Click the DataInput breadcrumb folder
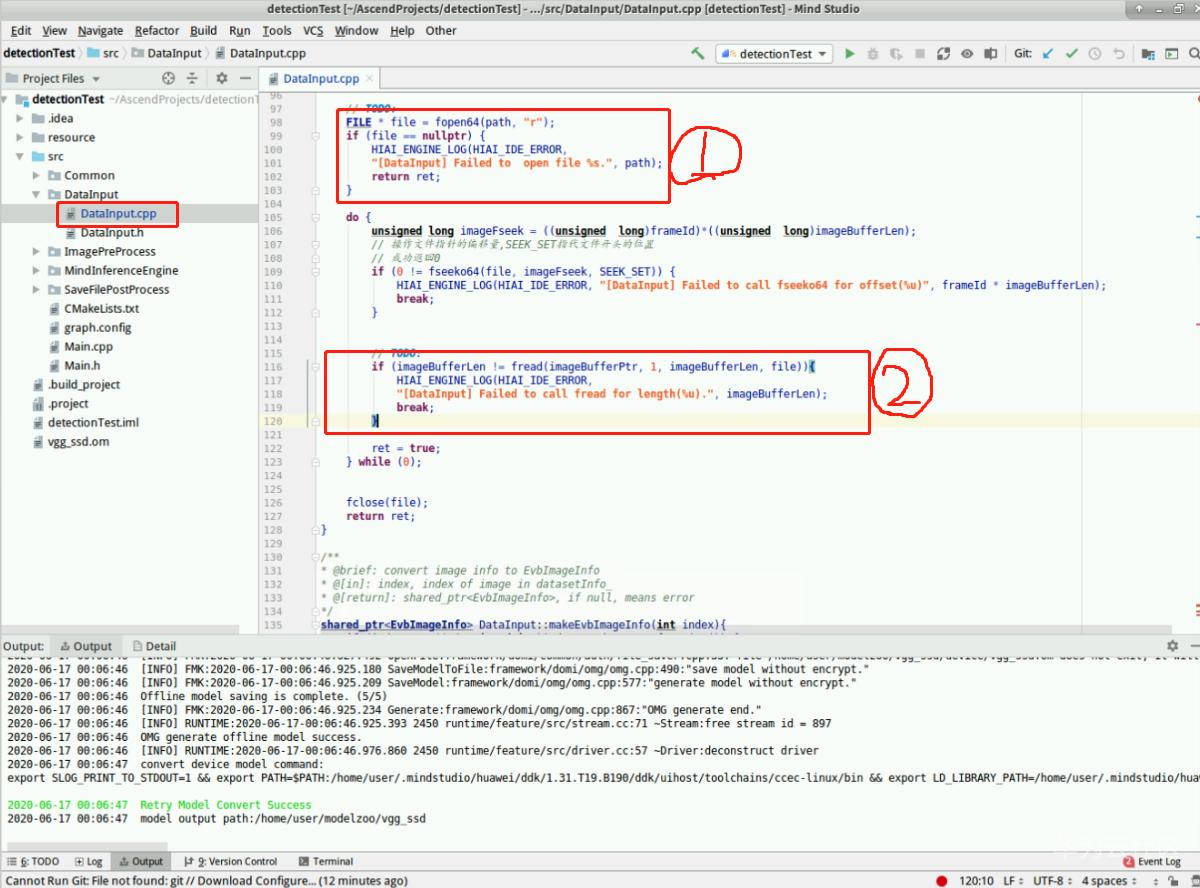Screen dimensions: 1200x888 (x=167, y=53)
